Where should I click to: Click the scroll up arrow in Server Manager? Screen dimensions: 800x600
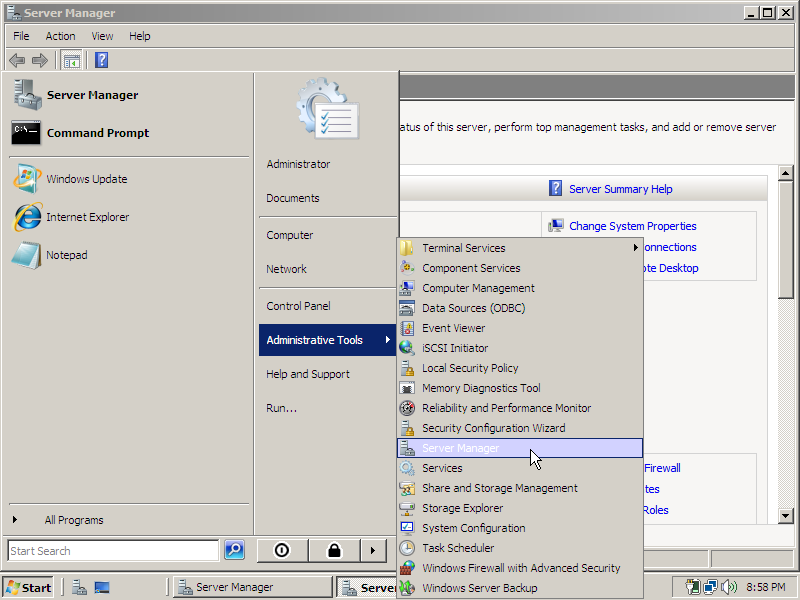click(x=786, y=173)
